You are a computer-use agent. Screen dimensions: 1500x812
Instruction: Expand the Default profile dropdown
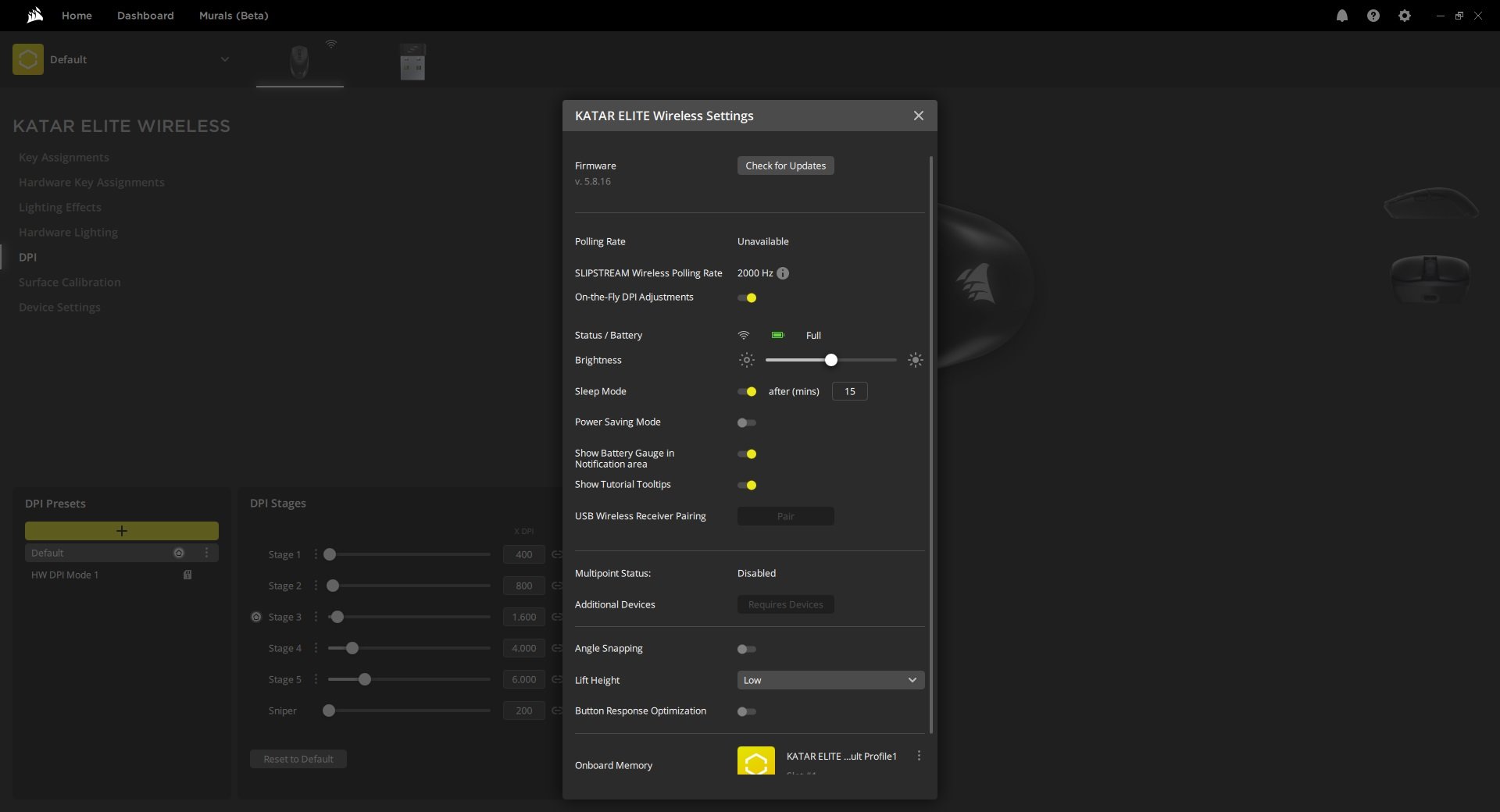point(224,59)
